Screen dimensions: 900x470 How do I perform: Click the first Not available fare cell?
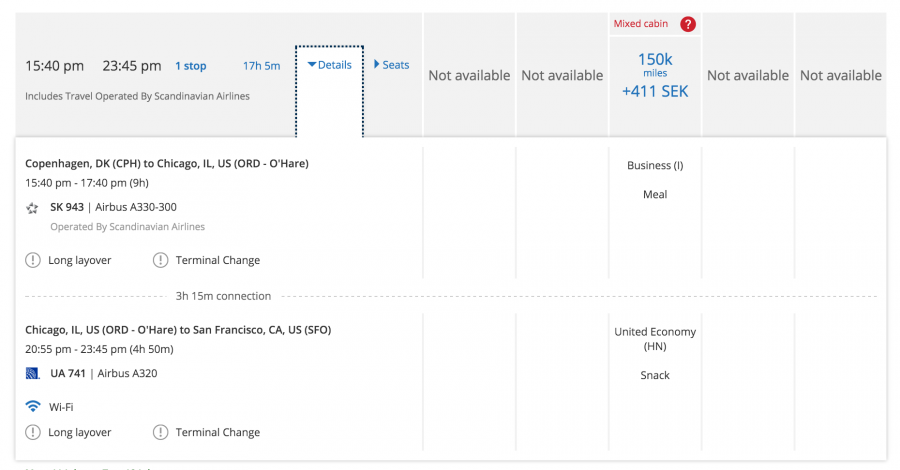pos(469,75)
